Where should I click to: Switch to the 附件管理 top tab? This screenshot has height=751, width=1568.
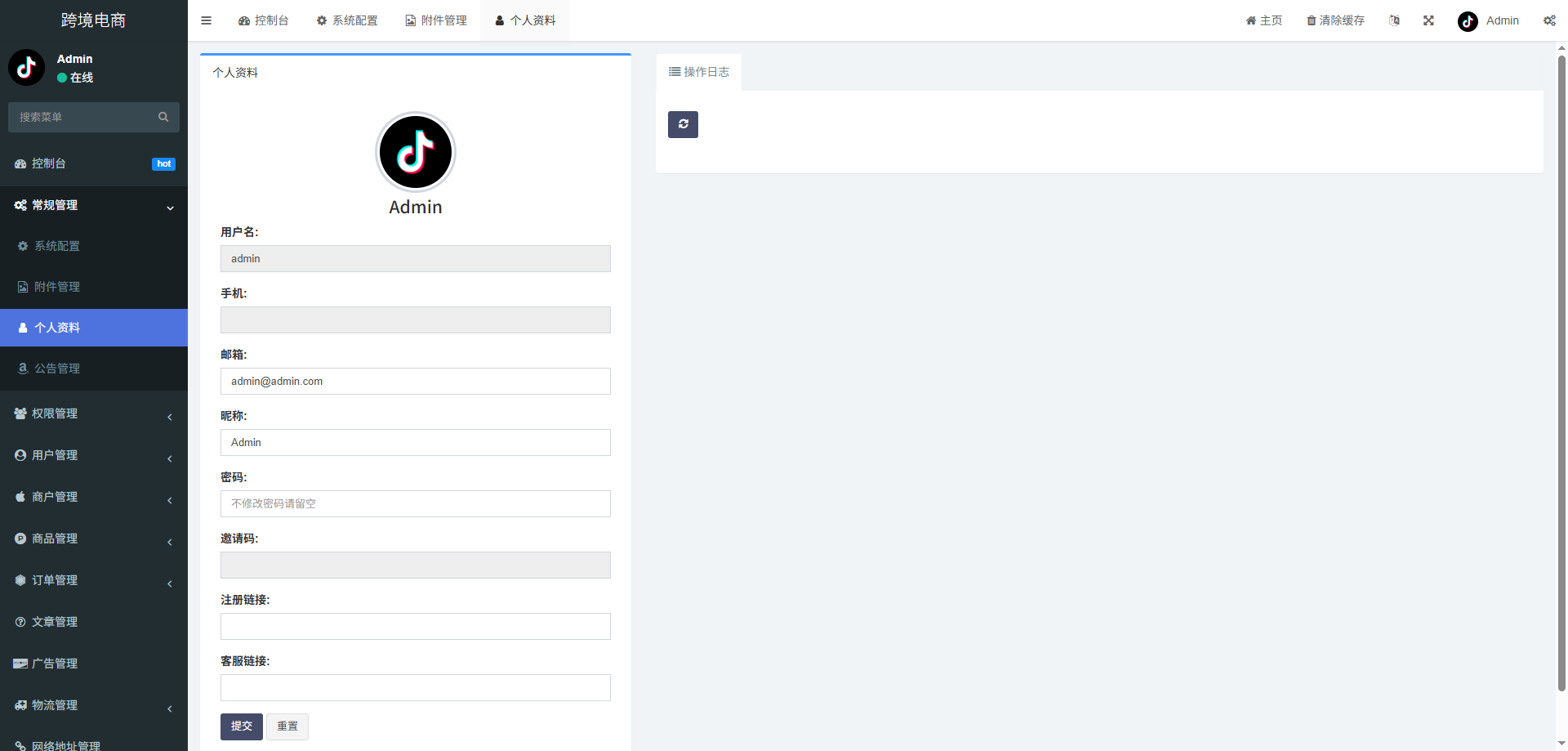coord(436,20)
